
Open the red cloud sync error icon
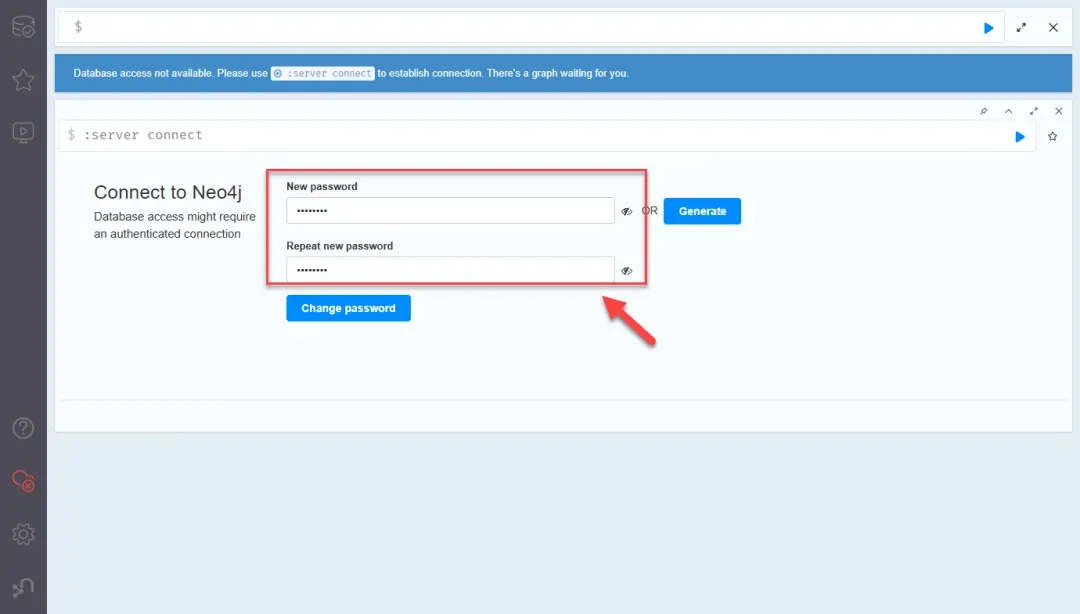point(23,480)
